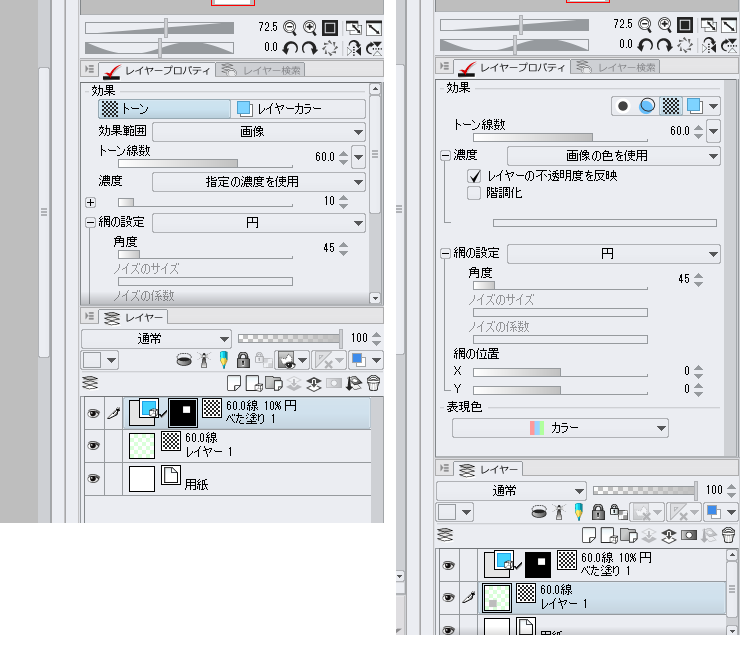Create new layer folder in left screenshot
754x647 pixels.
point(274,383)
